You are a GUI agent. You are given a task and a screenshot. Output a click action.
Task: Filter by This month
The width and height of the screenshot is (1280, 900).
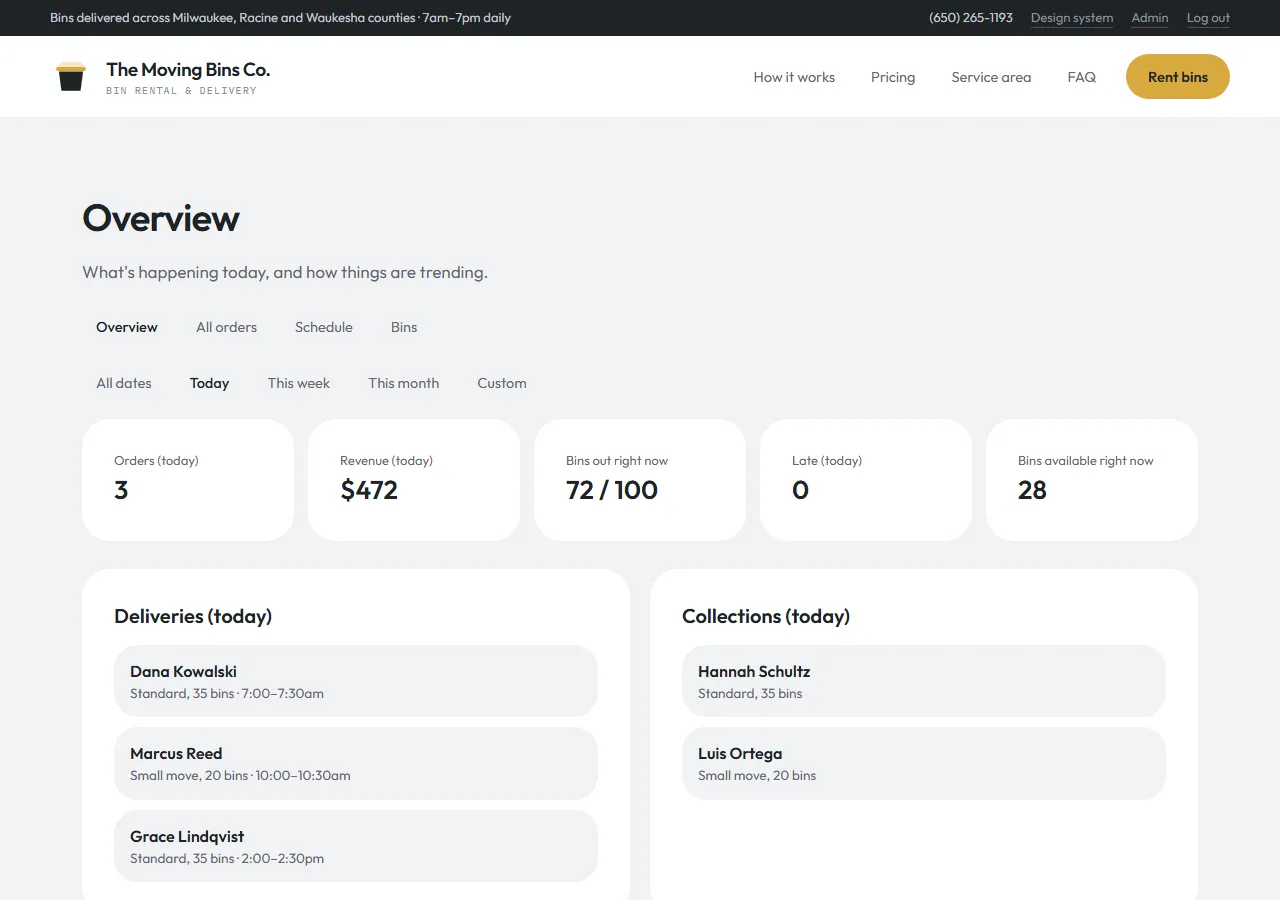404,383
